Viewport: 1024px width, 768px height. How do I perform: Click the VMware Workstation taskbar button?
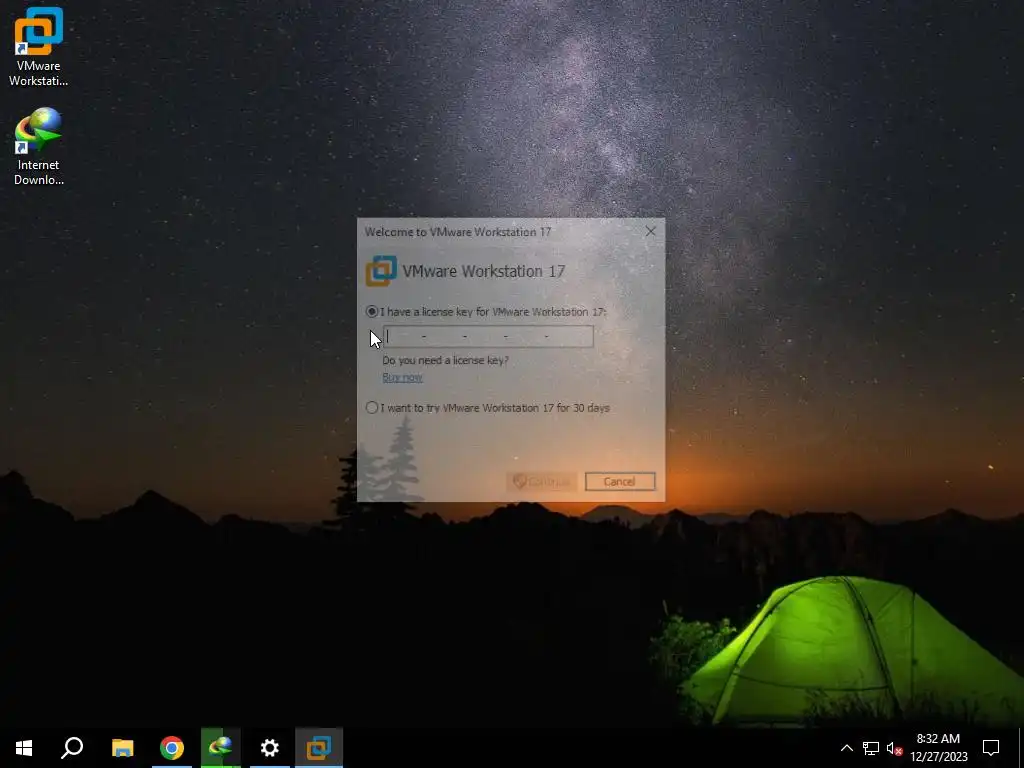(319, 748)
